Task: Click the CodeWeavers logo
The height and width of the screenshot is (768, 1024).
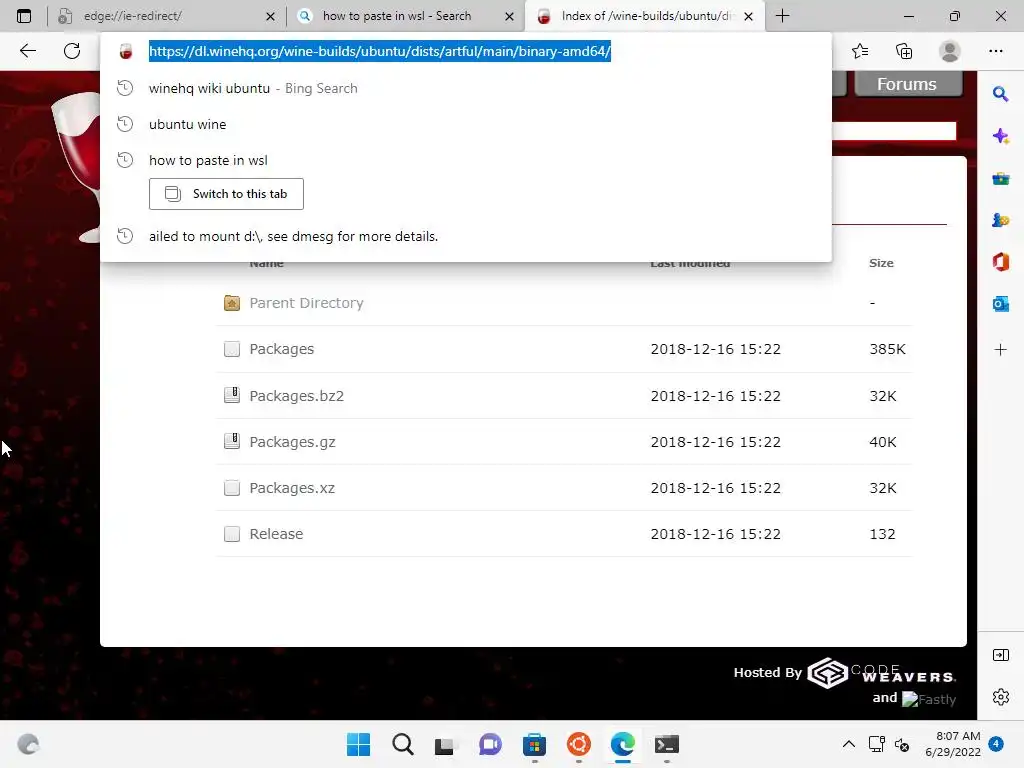Action: 882,673
